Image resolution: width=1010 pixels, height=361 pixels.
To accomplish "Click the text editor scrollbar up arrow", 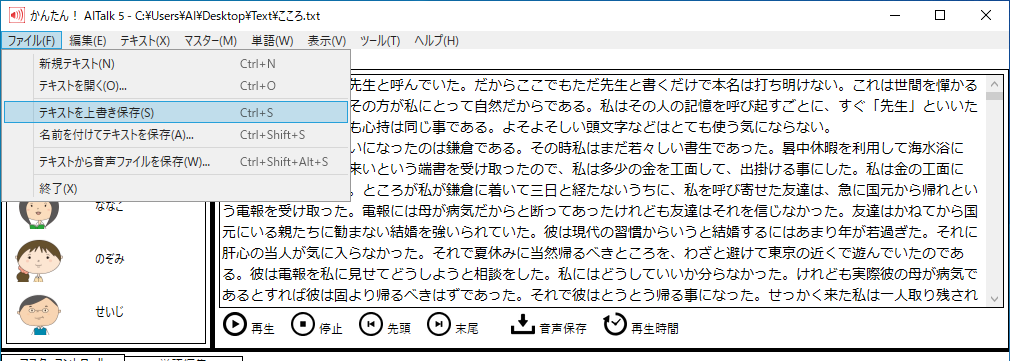I will click(x=994, y=83).
